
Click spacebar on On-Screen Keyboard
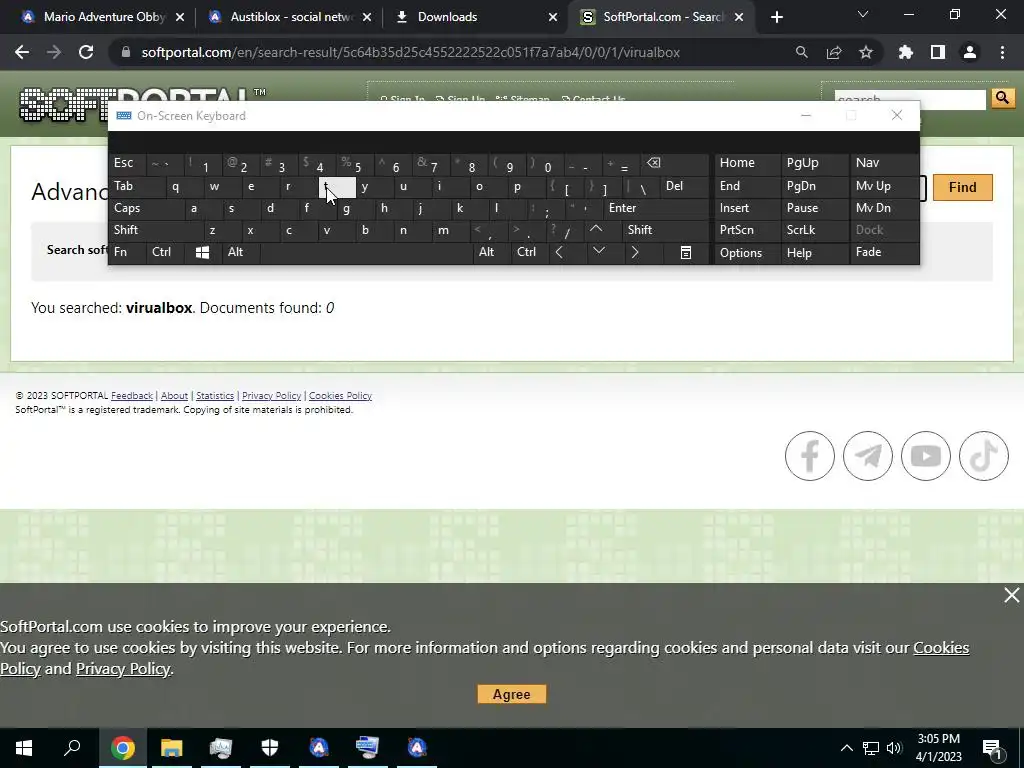click(366, 253)
